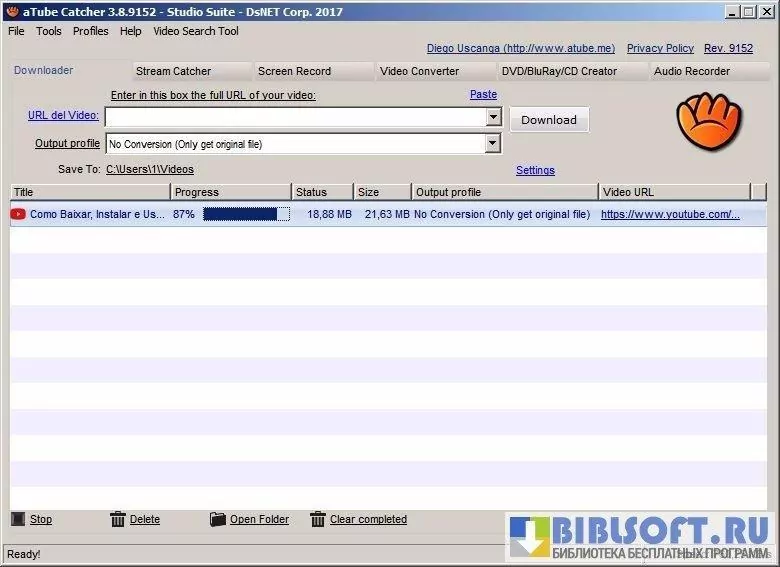Switch to the Video Converter tab
The image size is (780, 567).
tap(419, 71)
